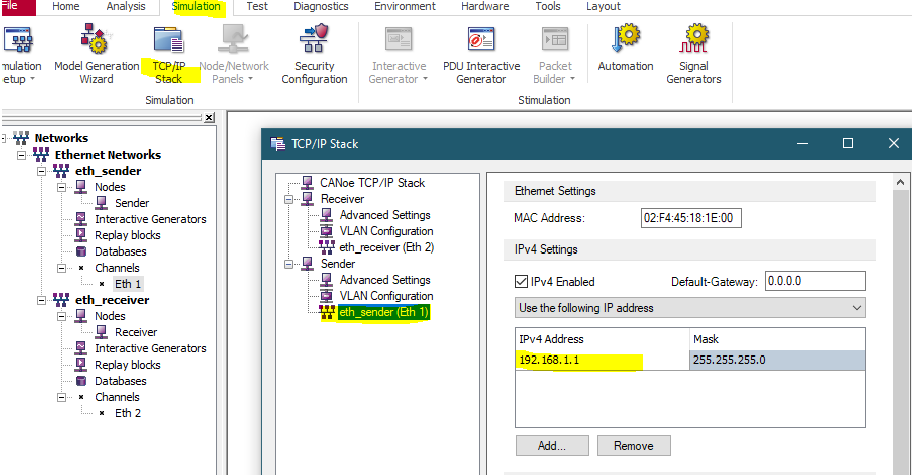The height and width of the screenshot is (476, 912).
Task: Open Interactive Generator dropdown
Action: point(398,54)
